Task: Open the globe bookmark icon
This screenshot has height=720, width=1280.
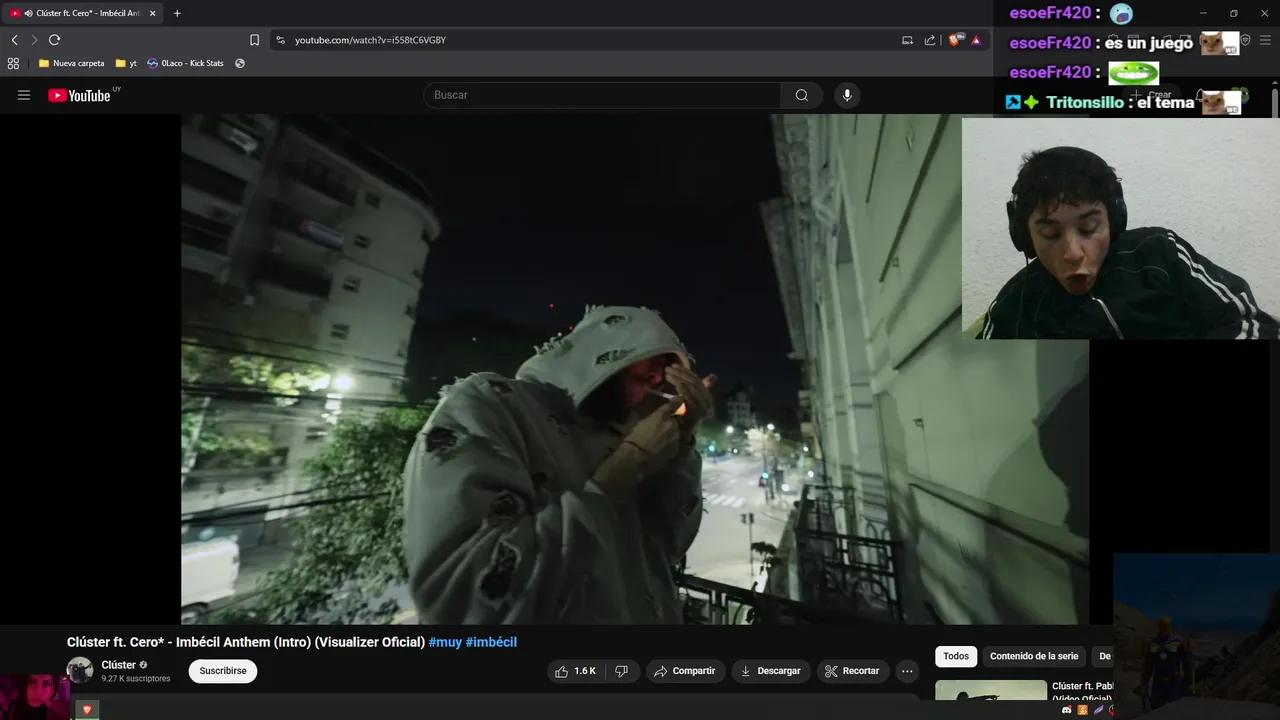Action: [x=240, y=63]
